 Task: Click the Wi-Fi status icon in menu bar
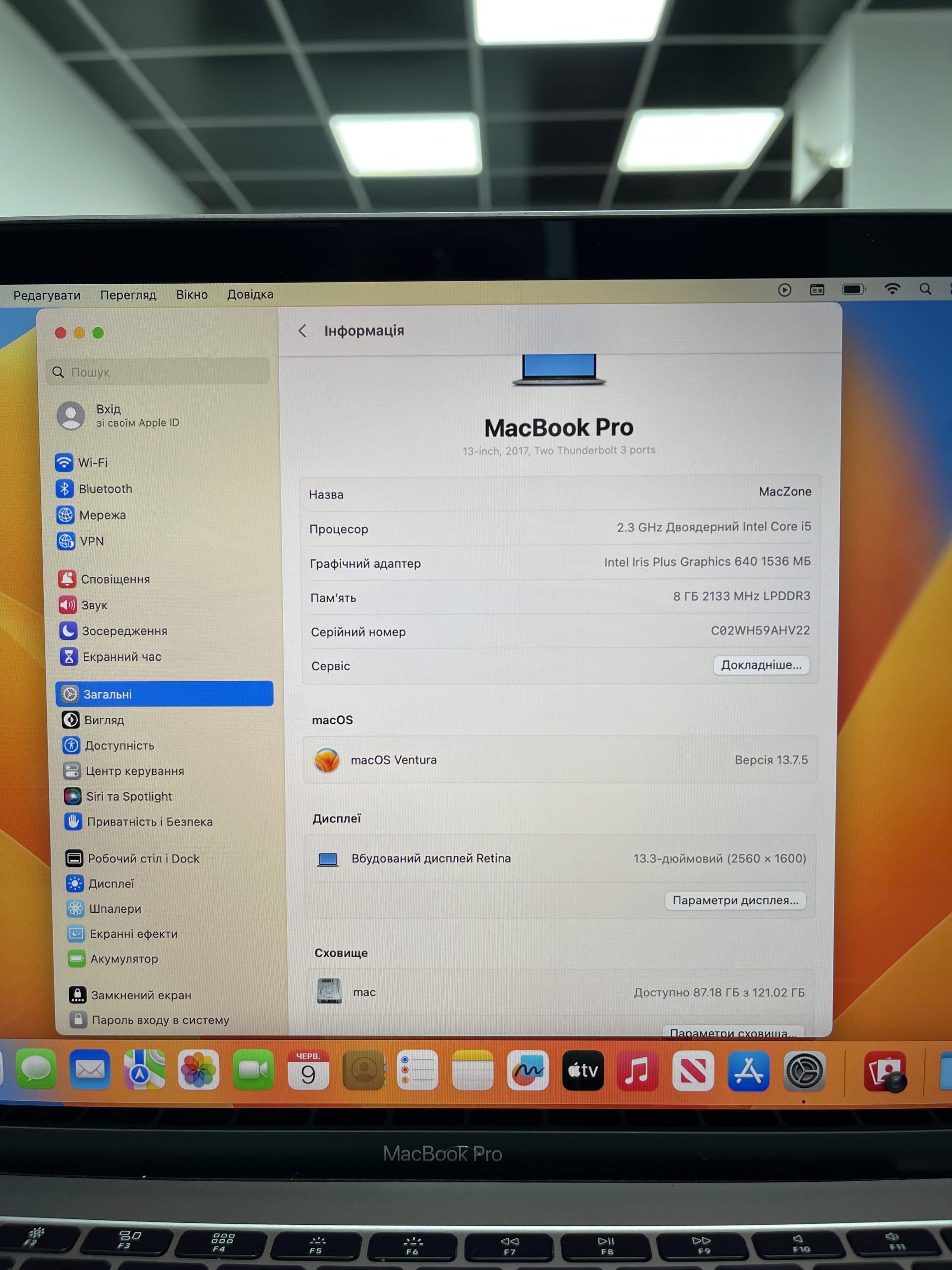tap(892, 289)
